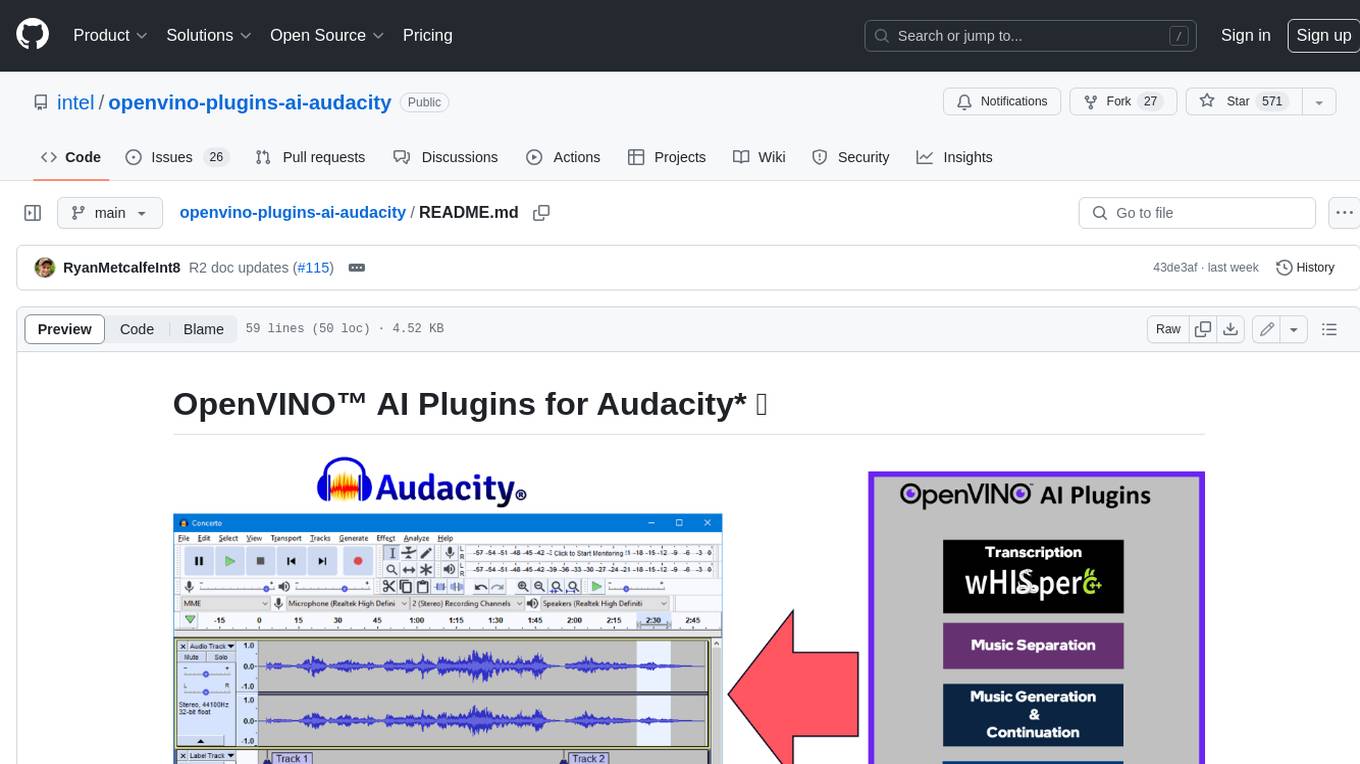Edit this file with pencil icon
This screenshot has height=764, width=1360.
1266,329
